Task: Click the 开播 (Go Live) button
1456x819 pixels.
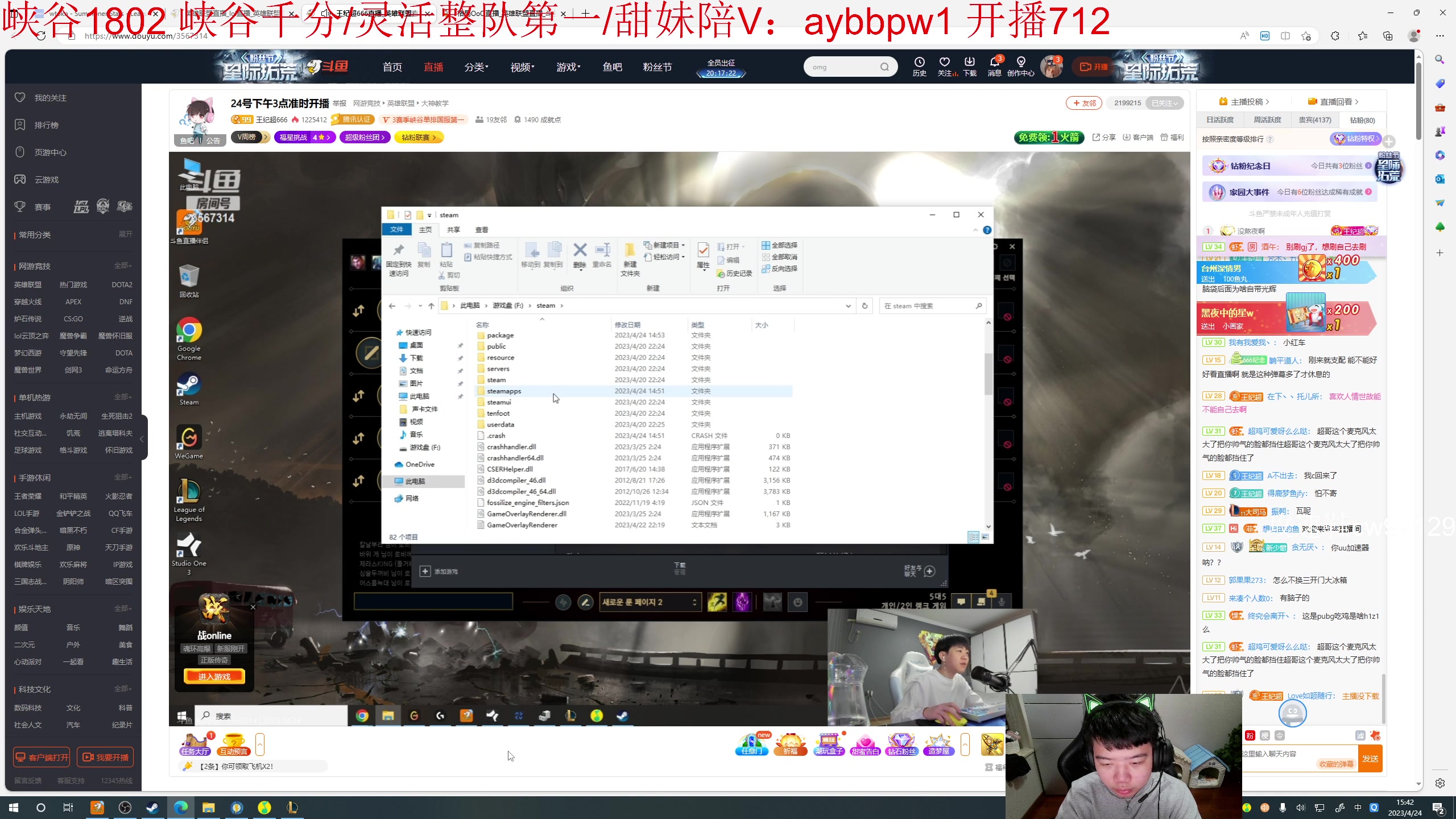Action: (x=1093, y=67)
